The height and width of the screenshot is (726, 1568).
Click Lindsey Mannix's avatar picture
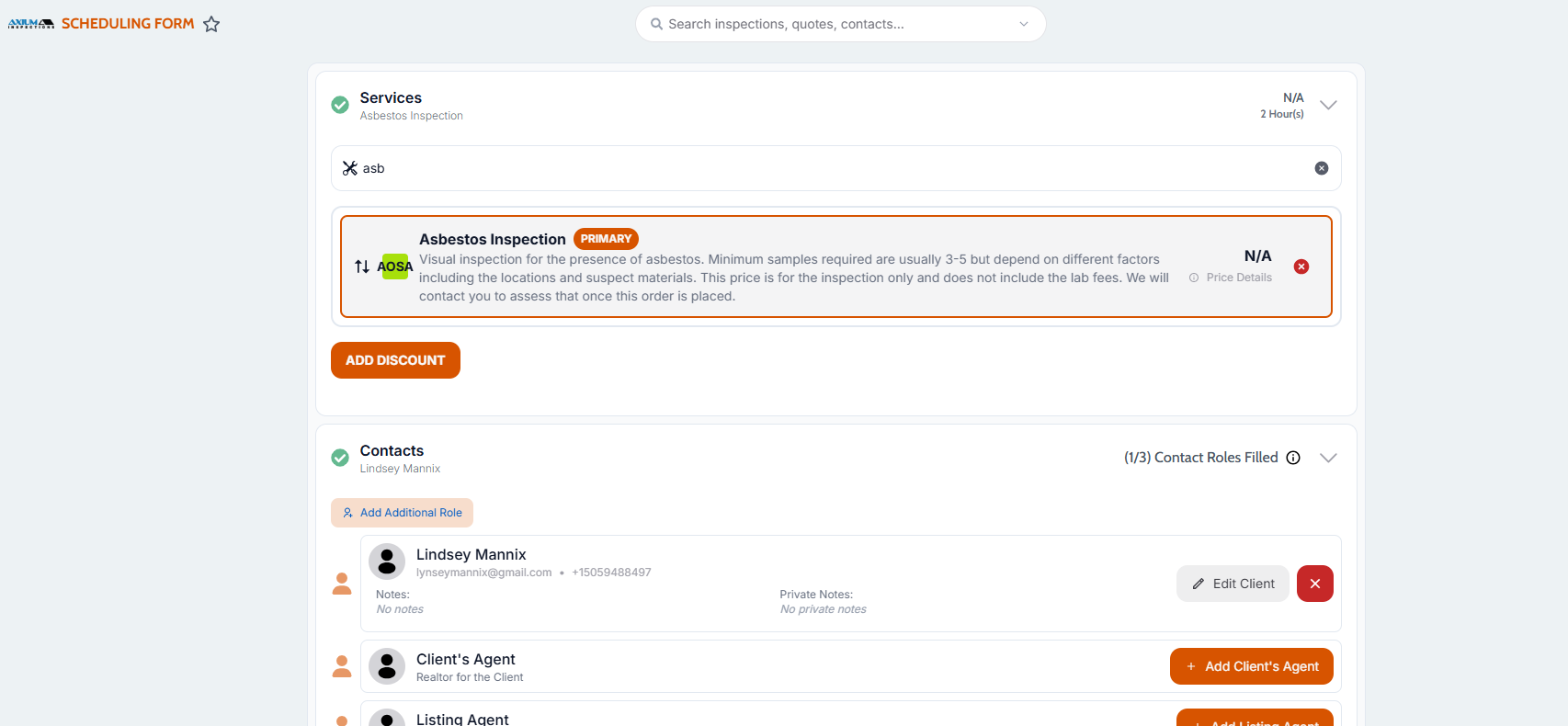(x=387, y=562)
